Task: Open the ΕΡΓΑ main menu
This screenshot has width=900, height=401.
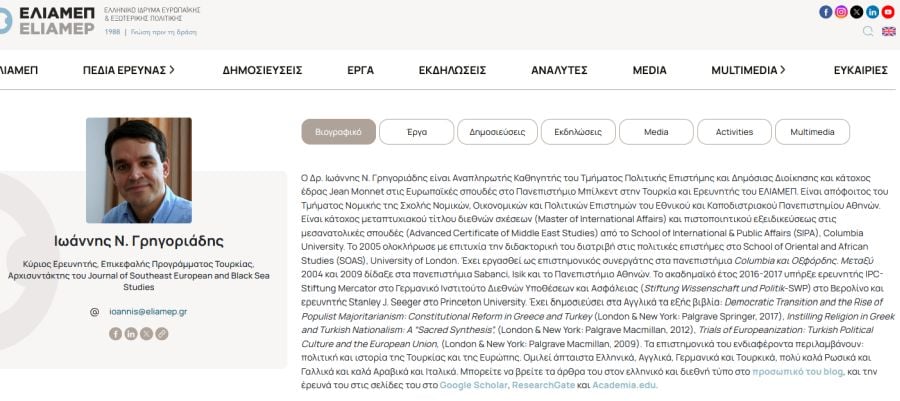Action: [x=360, y=71]
